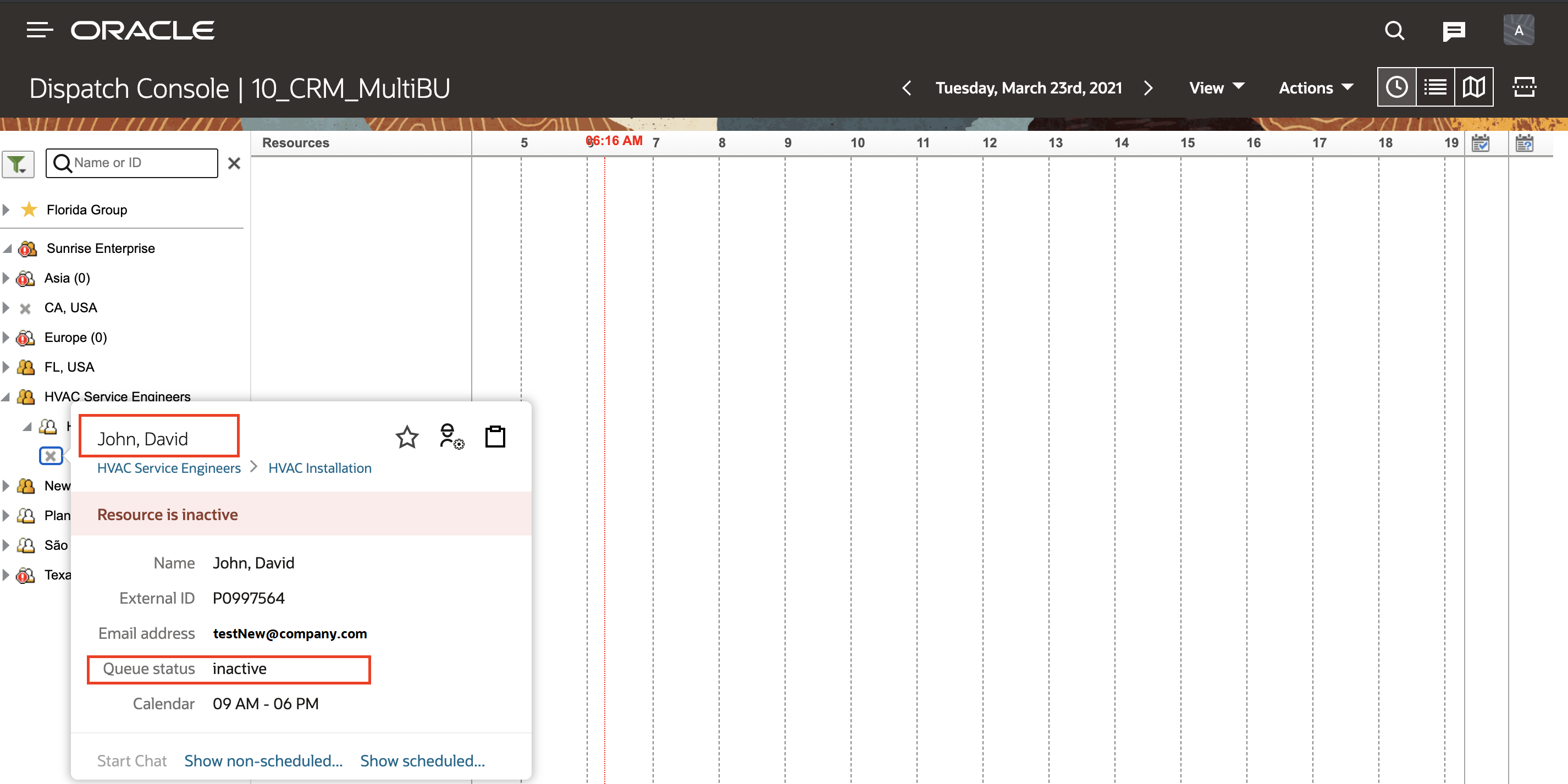Switch to Map view icon
This screenshot has height=784, width=1568.
[x=1473, y=87]
